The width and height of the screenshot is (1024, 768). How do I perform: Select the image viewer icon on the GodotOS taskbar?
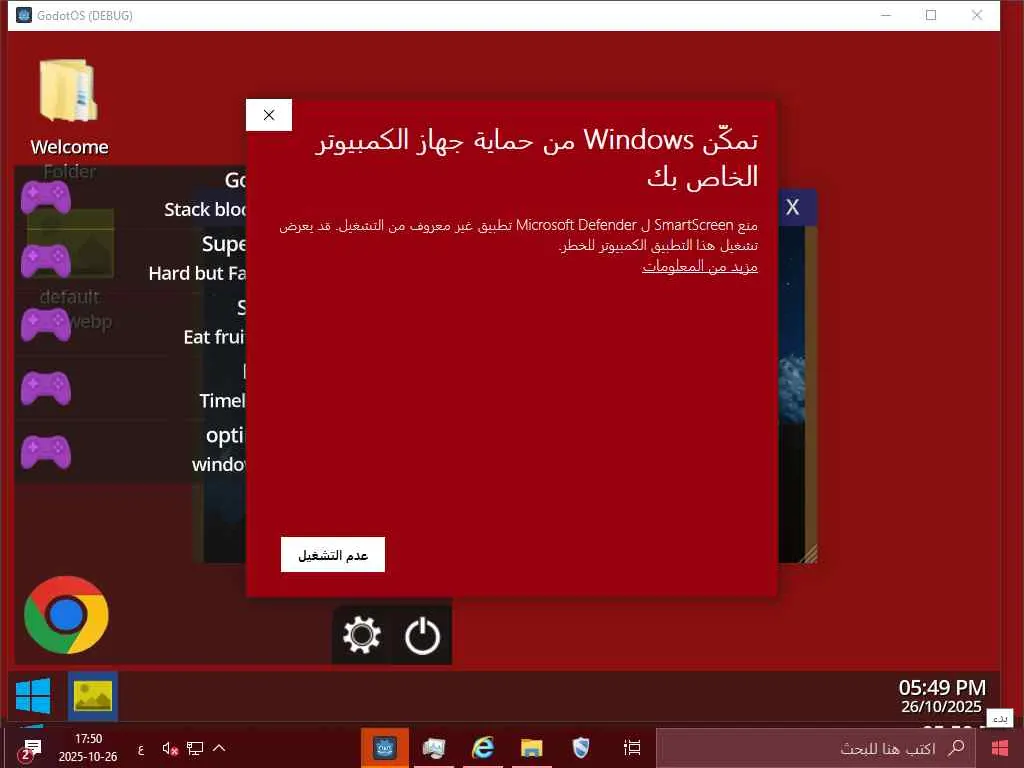[x=93, y=696]
